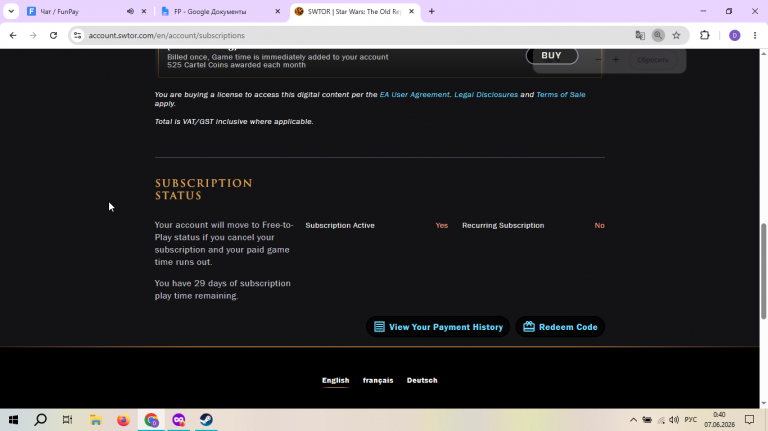Close the FunPay tab
Image resolution: width=768 pixels, height=431 pixels.
pyautogui.click(x=144, y=11)
